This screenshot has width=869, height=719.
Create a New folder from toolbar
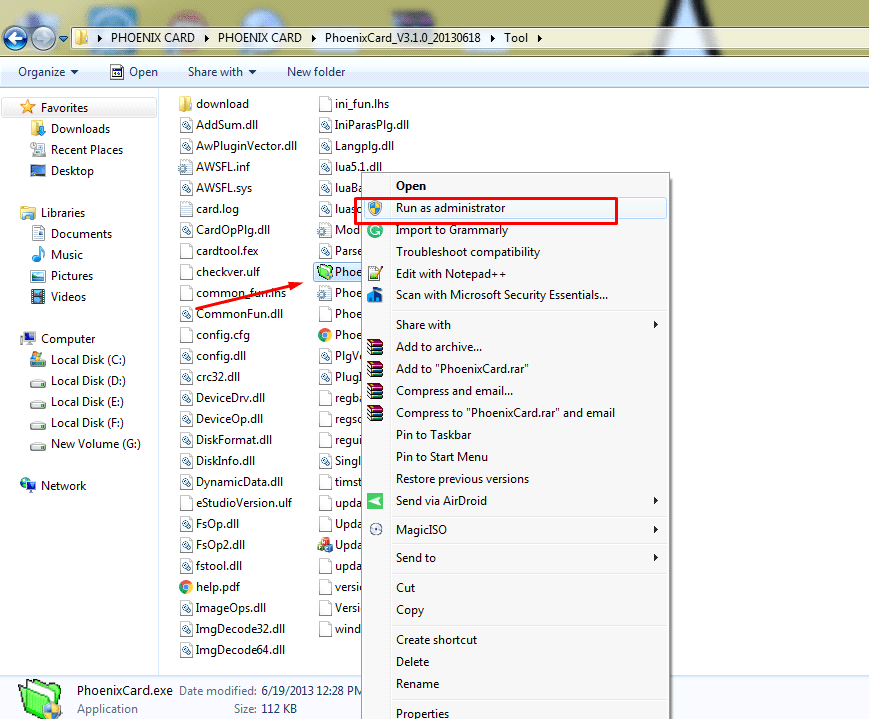(x=316, y=72)
